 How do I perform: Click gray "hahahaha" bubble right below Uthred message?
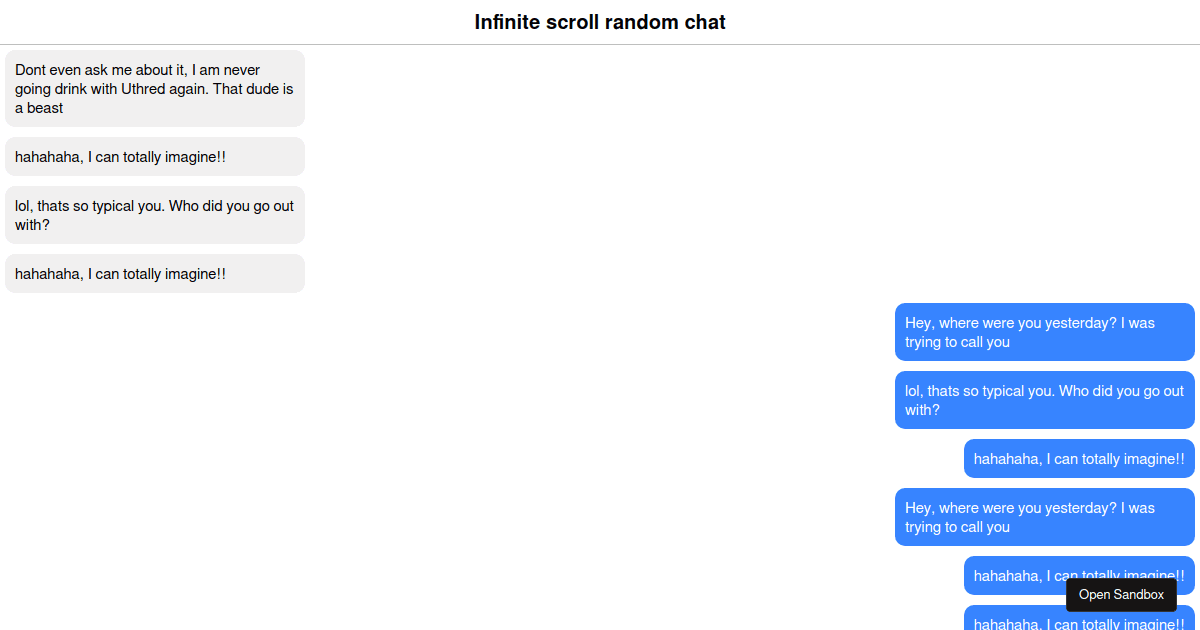[x=155, y=157]
